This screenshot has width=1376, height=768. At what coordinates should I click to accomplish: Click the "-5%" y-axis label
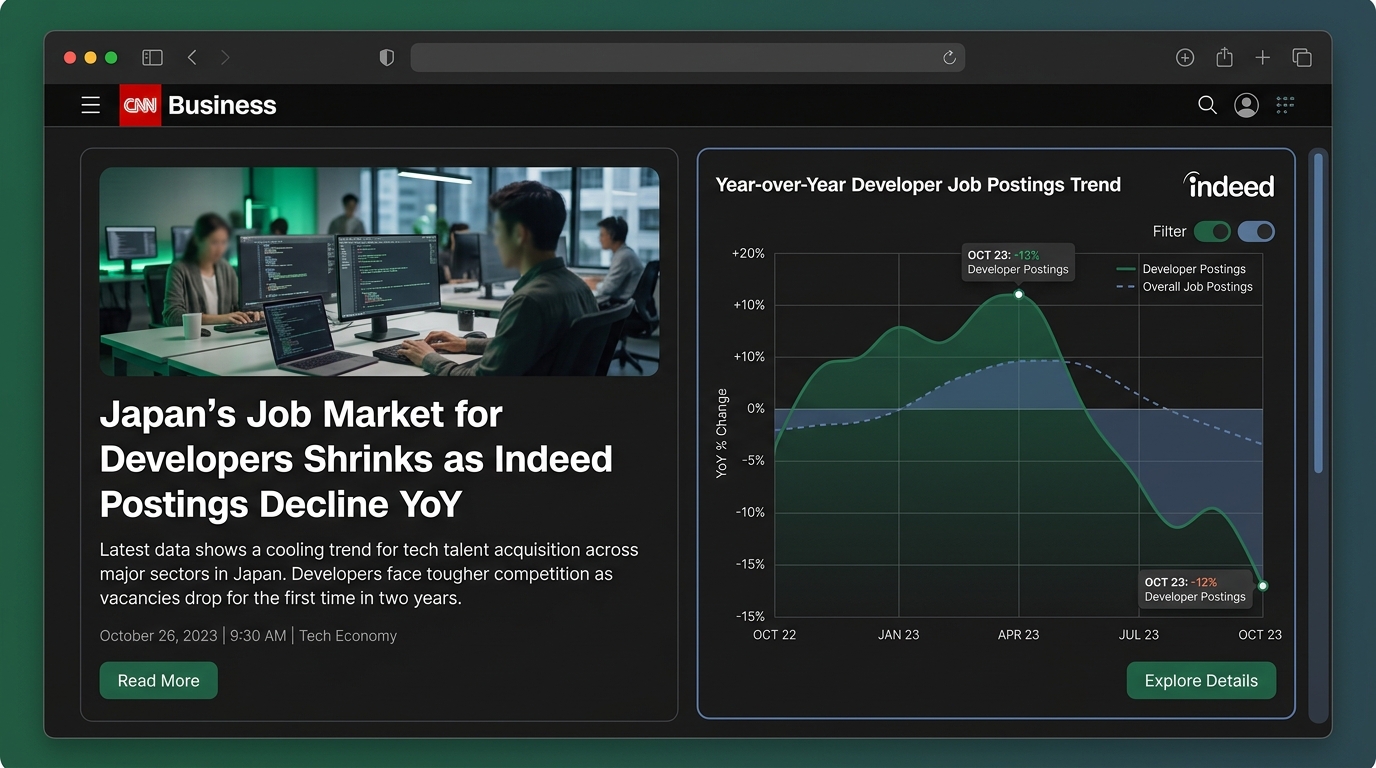[751, 461]
